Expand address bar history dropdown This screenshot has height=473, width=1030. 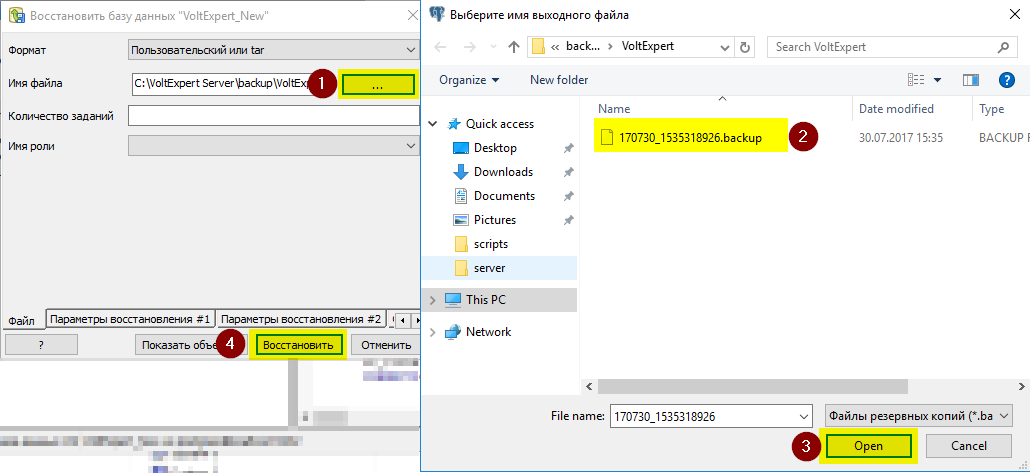(x=725, y=47)
